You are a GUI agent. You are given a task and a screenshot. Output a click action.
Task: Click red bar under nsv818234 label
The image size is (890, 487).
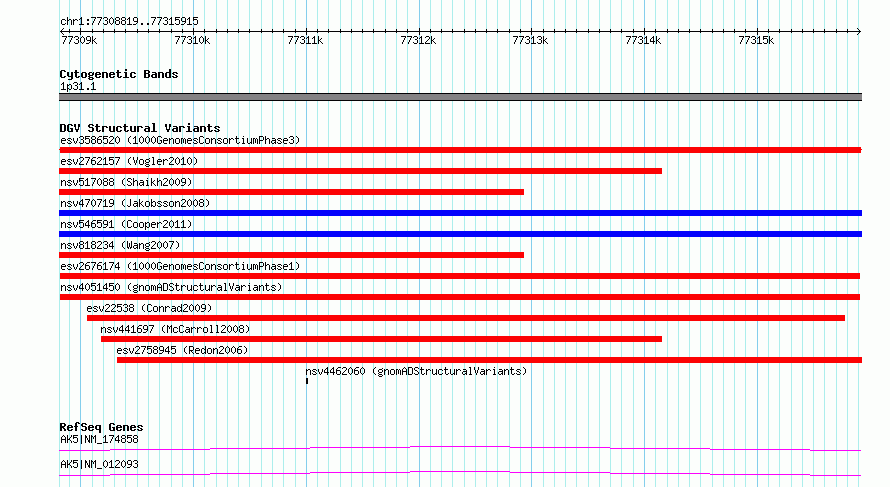292,255
